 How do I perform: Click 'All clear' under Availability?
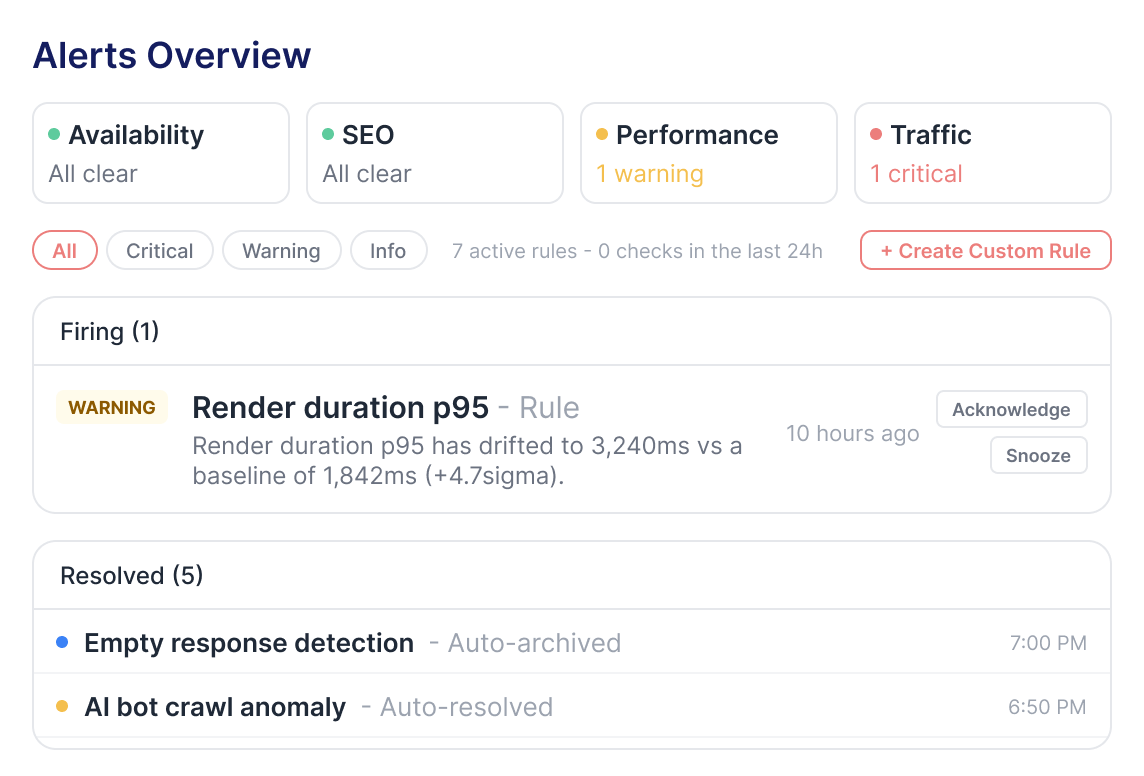click(93, 174)
